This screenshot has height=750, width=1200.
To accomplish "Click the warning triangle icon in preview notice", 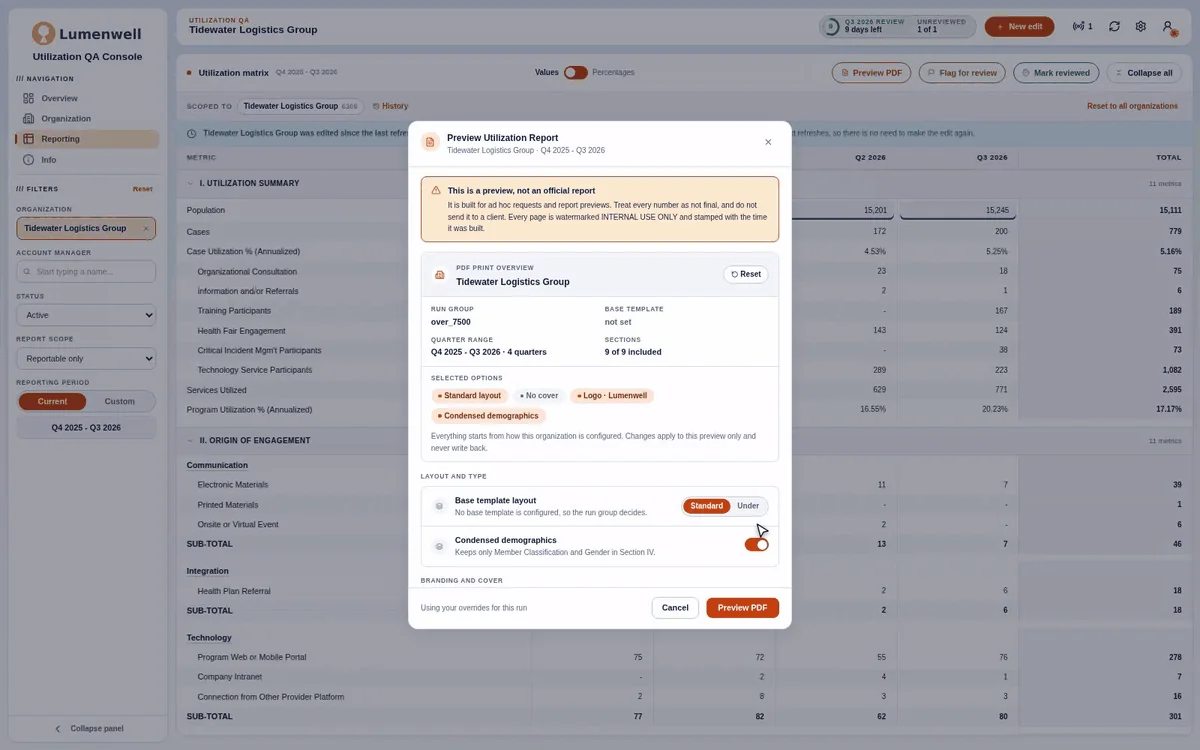I will click(436, 190).
